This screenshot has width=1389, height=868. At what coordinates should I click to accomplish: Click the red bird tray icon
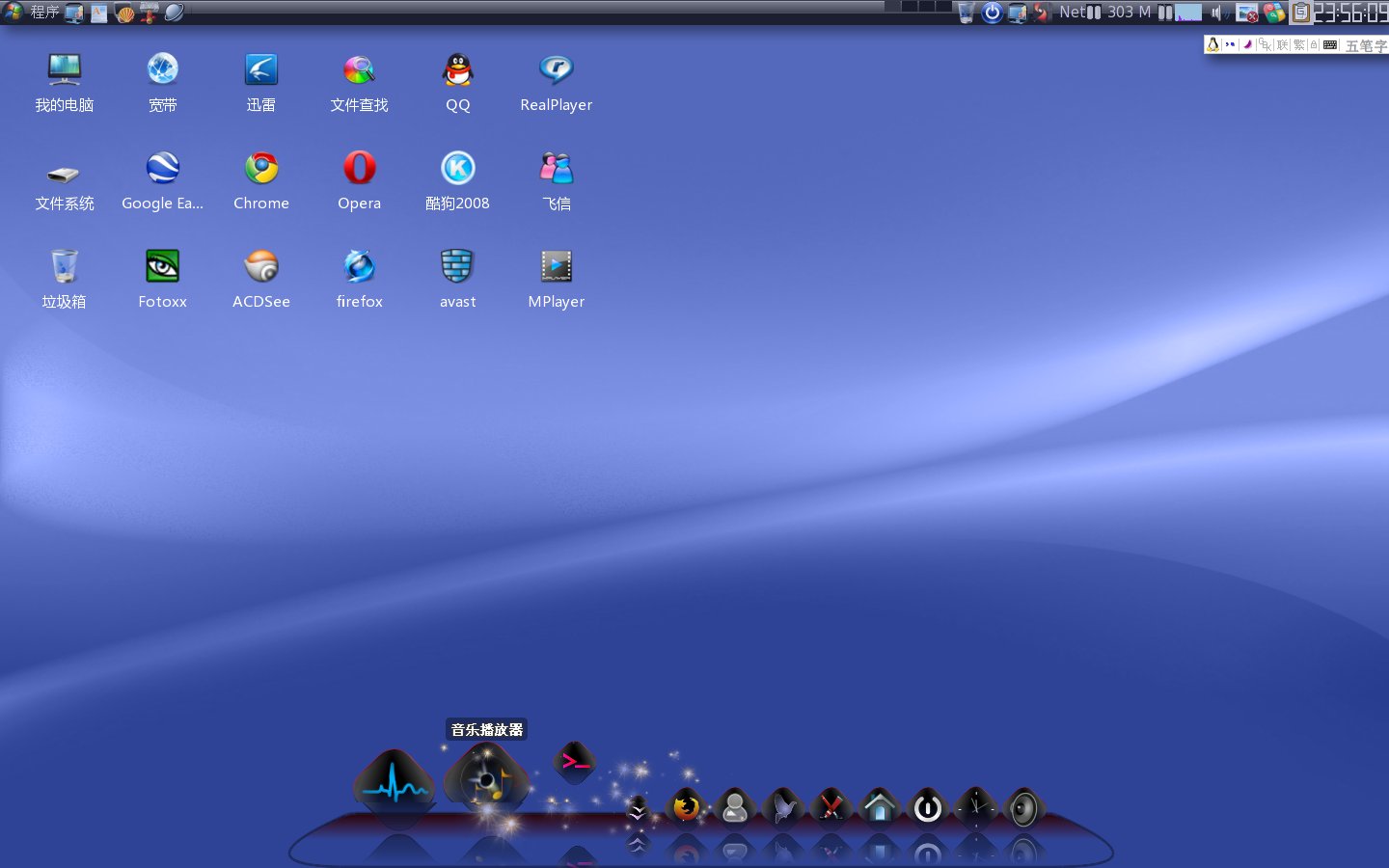tap(1042, 14)
